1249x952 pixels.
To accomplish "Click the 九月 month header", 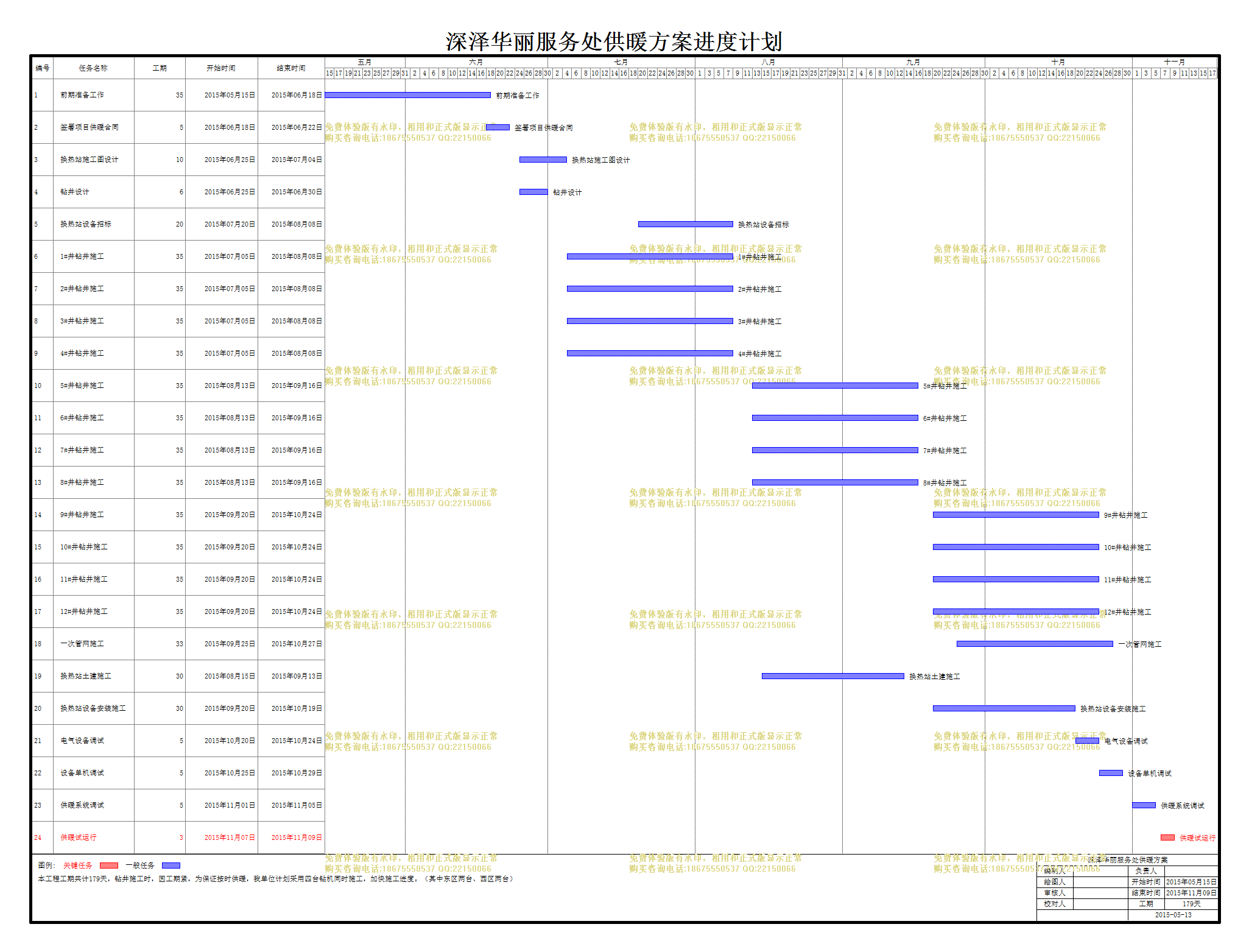I will point(913,62).
